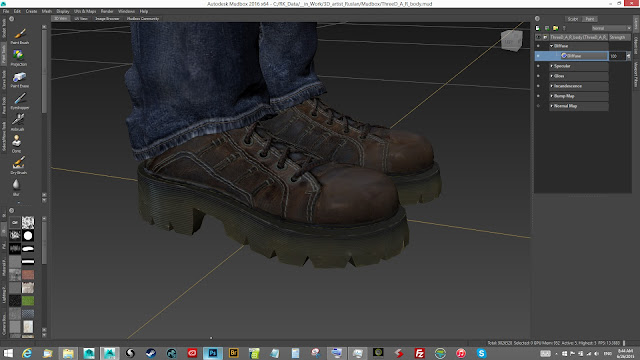Open the stamp tray options gear icon
This screenshot has width=640, height=360.
coord(11,211)
